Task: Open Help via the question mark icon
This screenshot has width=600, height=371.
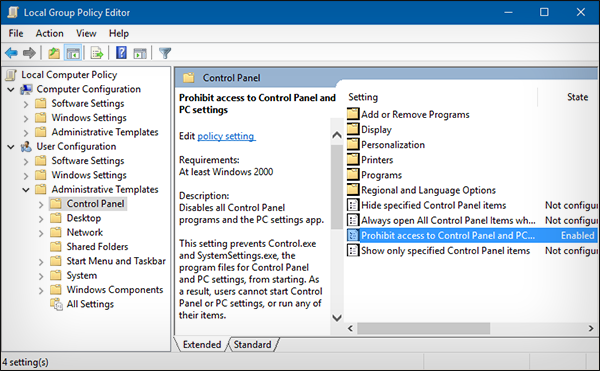Action: pyautogui.click(x=121, y=53)
